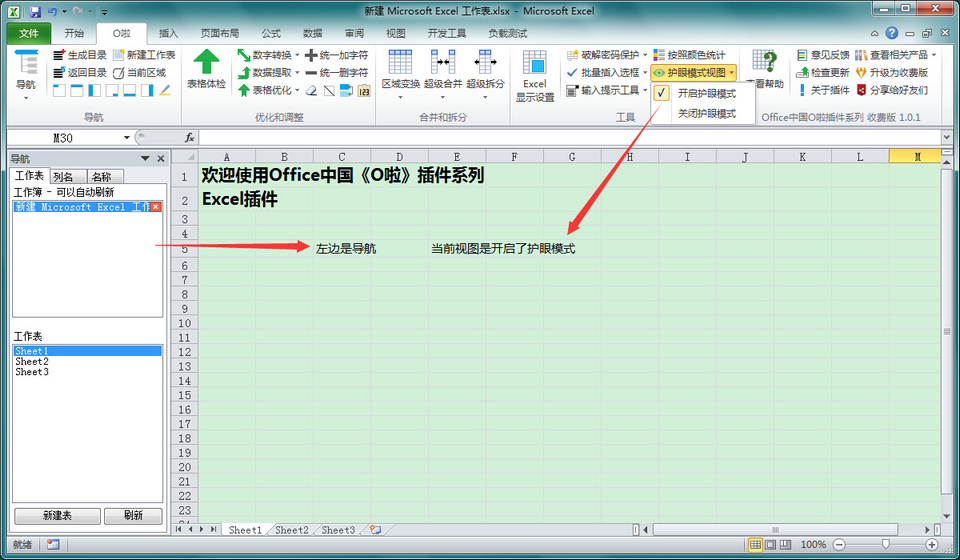Select 关闭护眼模式 option

pos(703,113)
